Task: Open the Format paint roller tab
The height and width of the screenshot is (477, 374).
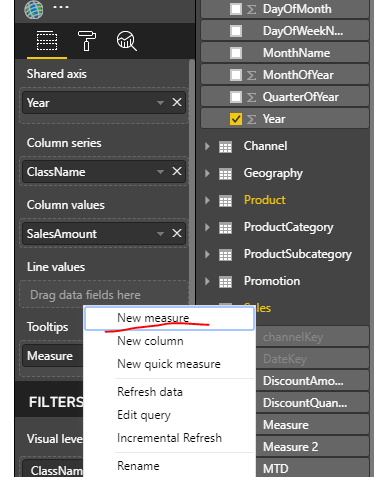Action: 86,41
